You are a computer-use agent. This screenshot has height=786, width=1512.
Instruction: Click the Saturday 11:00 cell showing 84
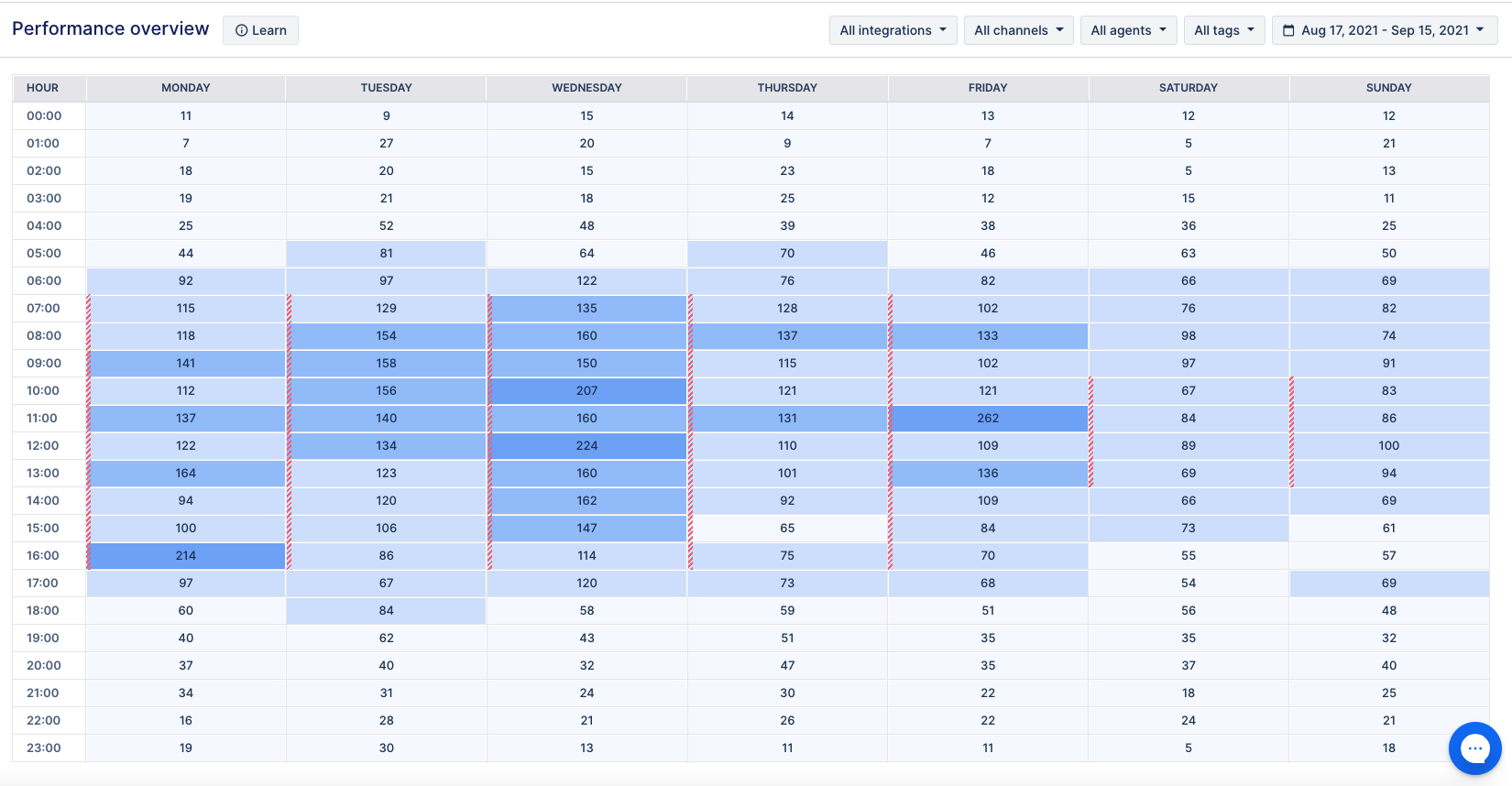pos(1189,418)
